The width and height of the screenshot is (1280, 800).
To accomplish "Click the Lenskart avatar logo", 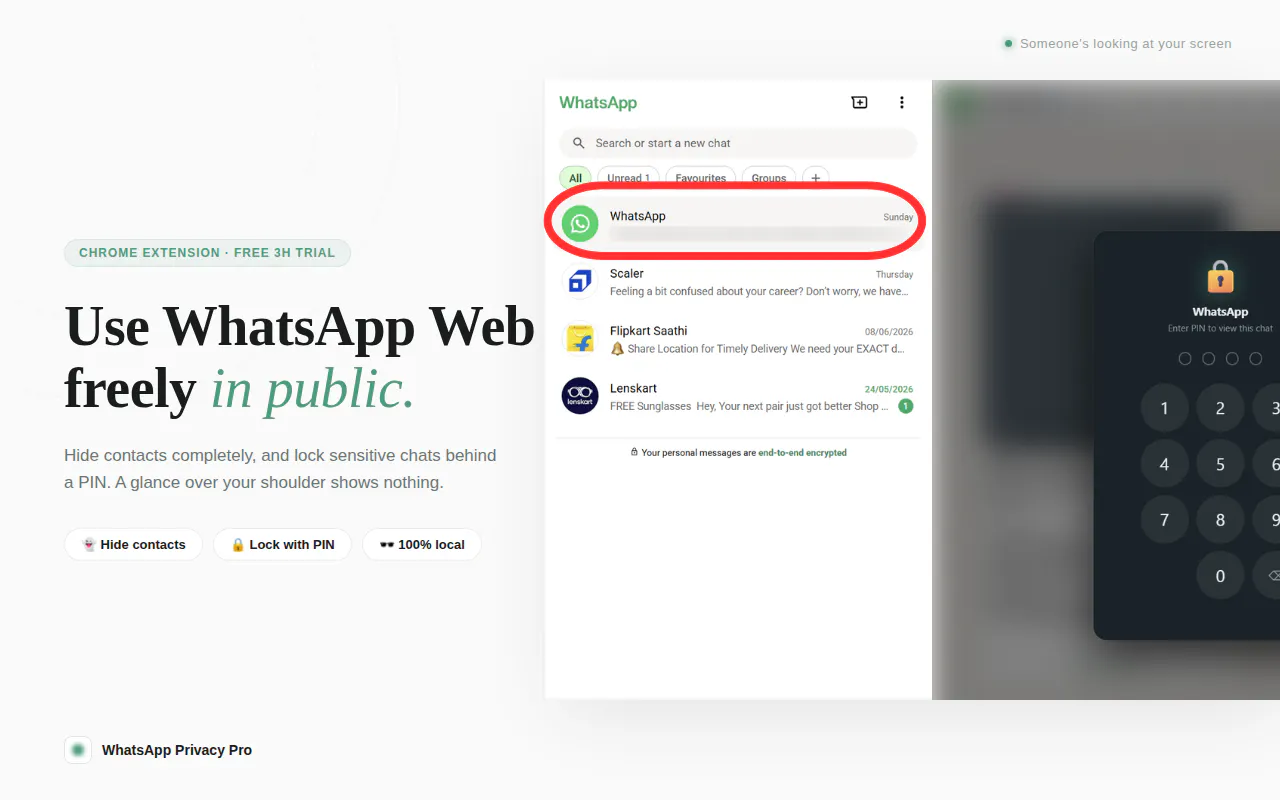I will 580,396.
